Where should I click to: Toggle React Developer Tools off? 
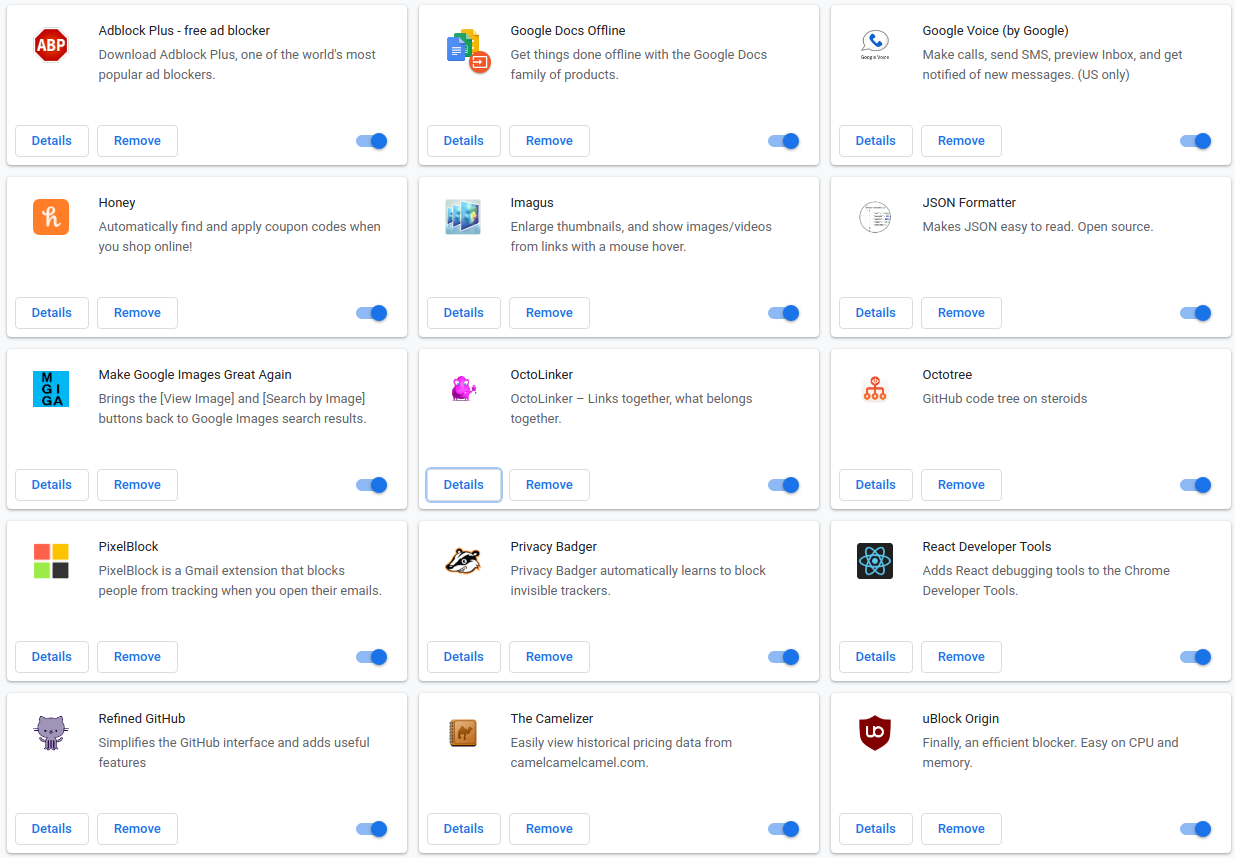pyautogui.click(x=1196, y=657)
